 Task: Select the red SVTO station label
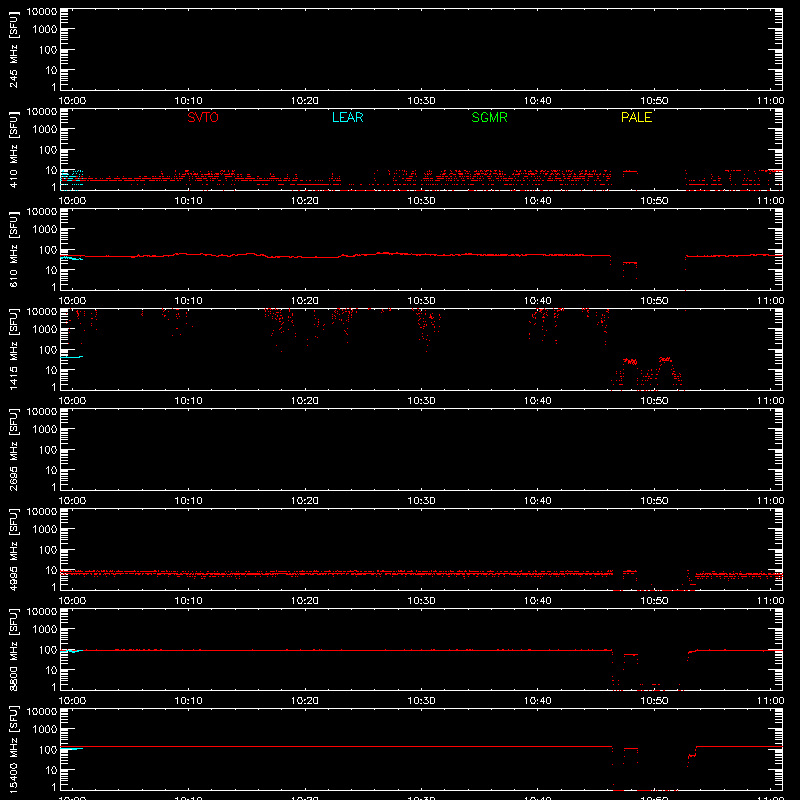coord(203,117)
